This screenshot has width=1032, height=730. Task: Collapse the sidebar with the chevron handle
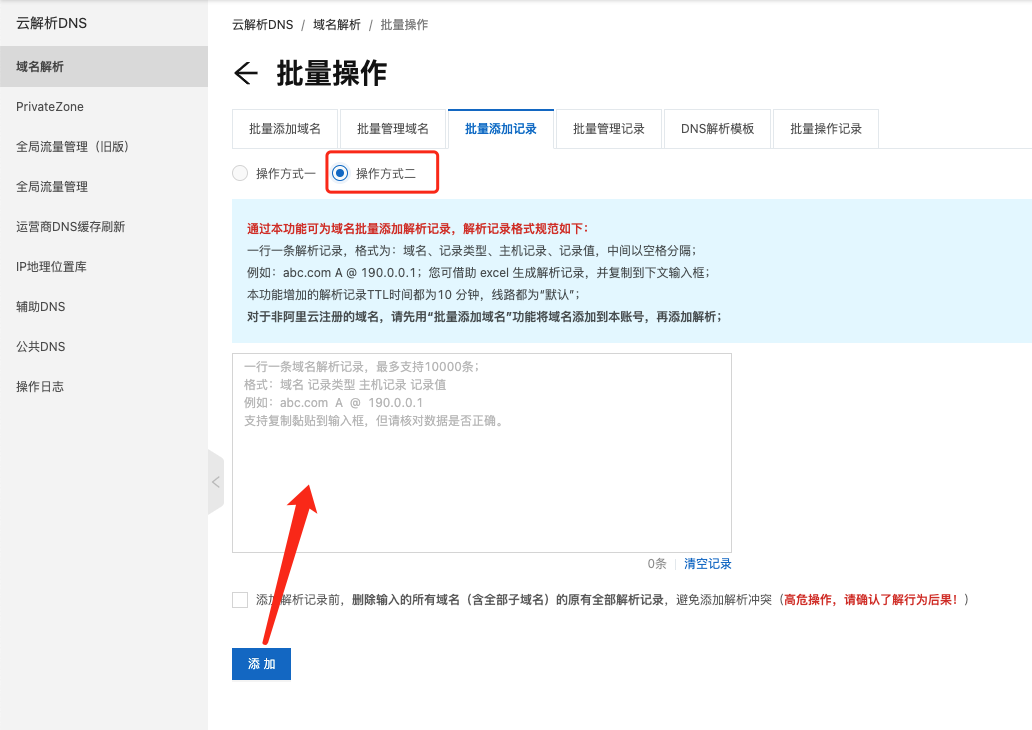coord(216,482)
